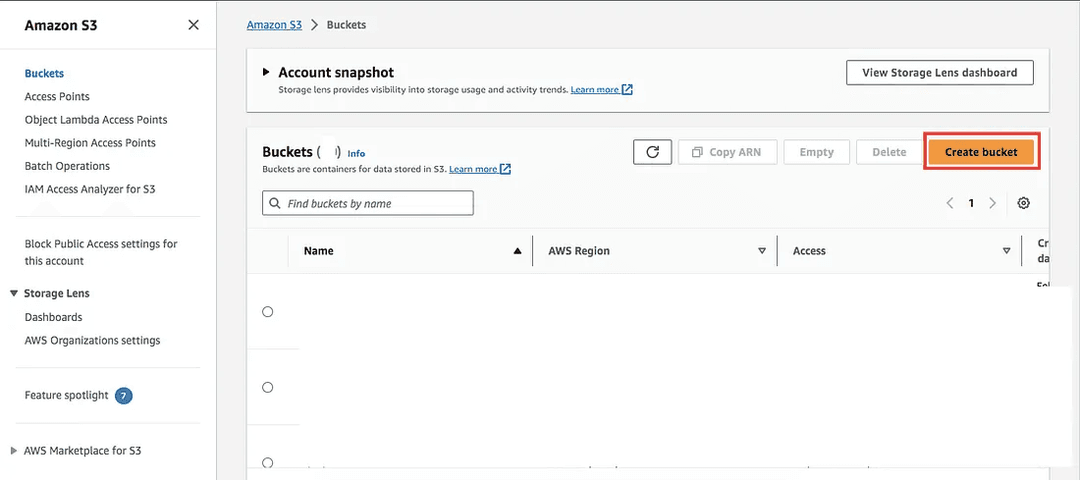
Task: Go to next page chevron
Action: pos(993,203)
